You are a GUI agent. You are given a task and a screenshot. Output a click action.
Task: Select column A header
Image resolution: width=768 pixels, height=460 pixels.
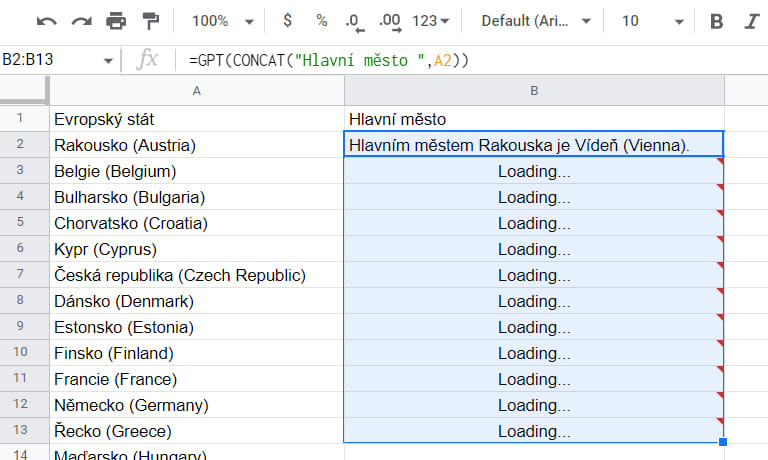(x=196, y=91)
